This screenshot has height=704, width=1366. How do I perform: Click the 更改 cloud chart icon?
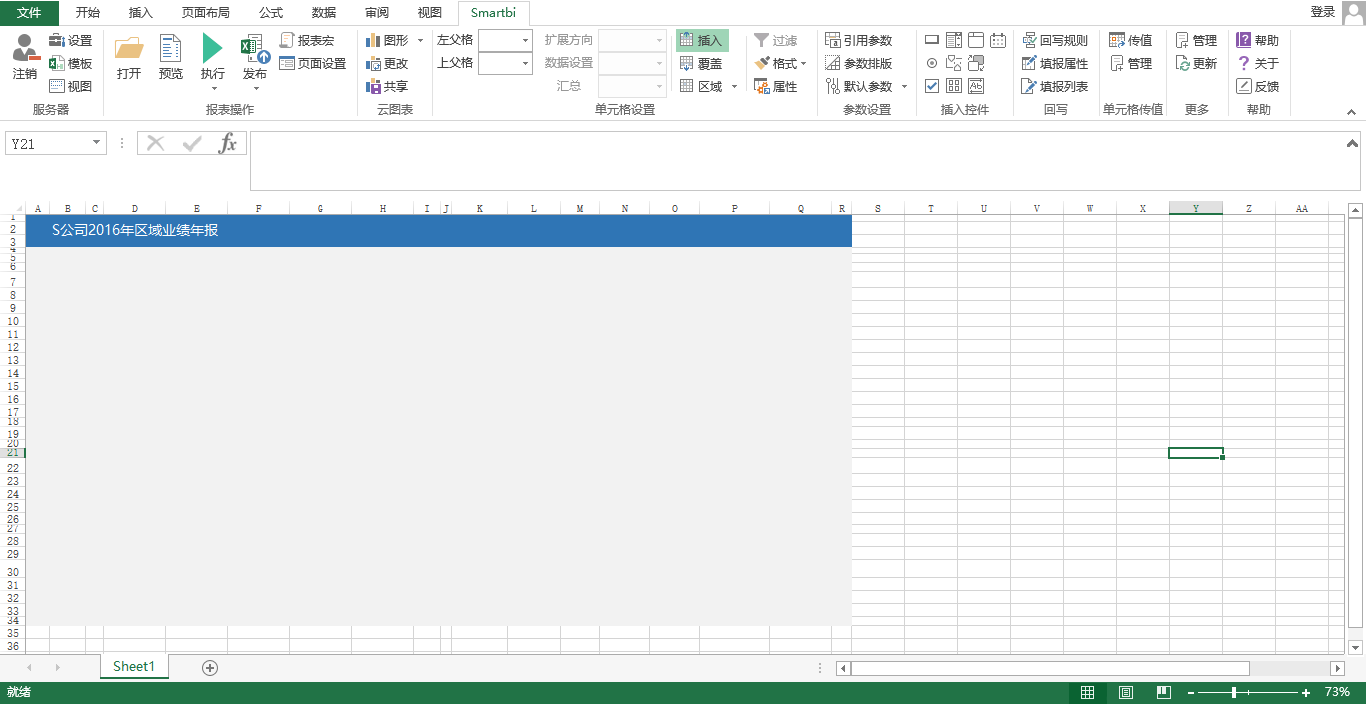click(x=374, y=63)
